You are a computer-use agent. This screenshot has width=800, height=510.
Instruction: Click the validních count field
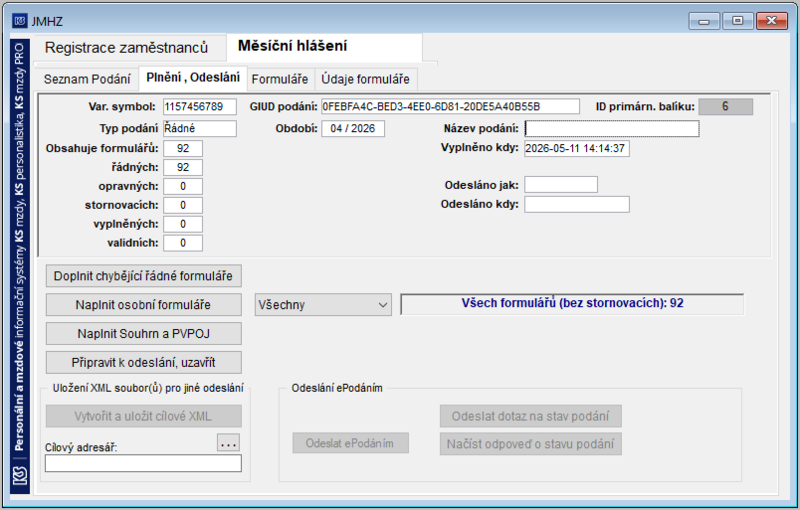[183, 243]
